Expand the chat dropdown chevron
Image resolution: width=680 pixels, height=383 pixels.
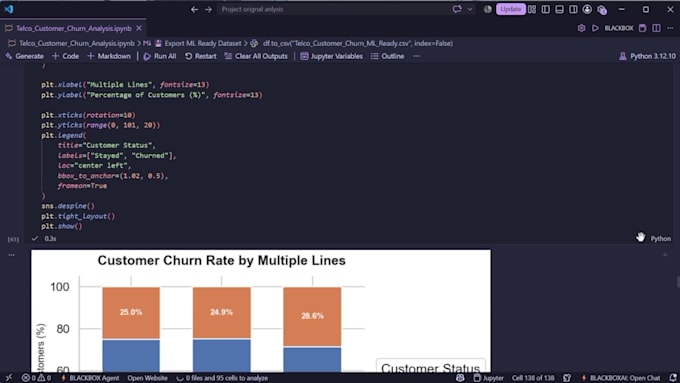click(470, 9)
